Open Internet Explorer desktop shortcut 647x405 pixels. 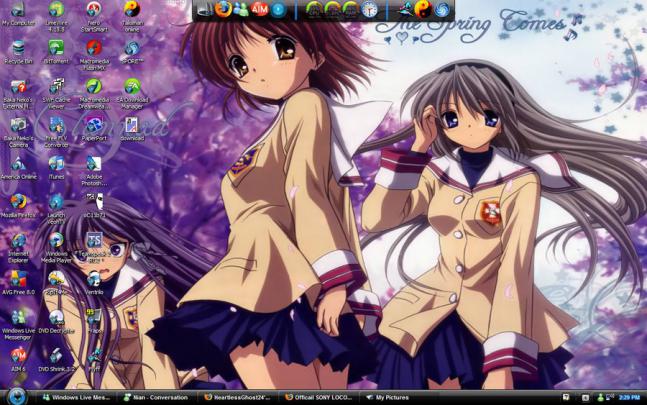[x=18, y=248]
